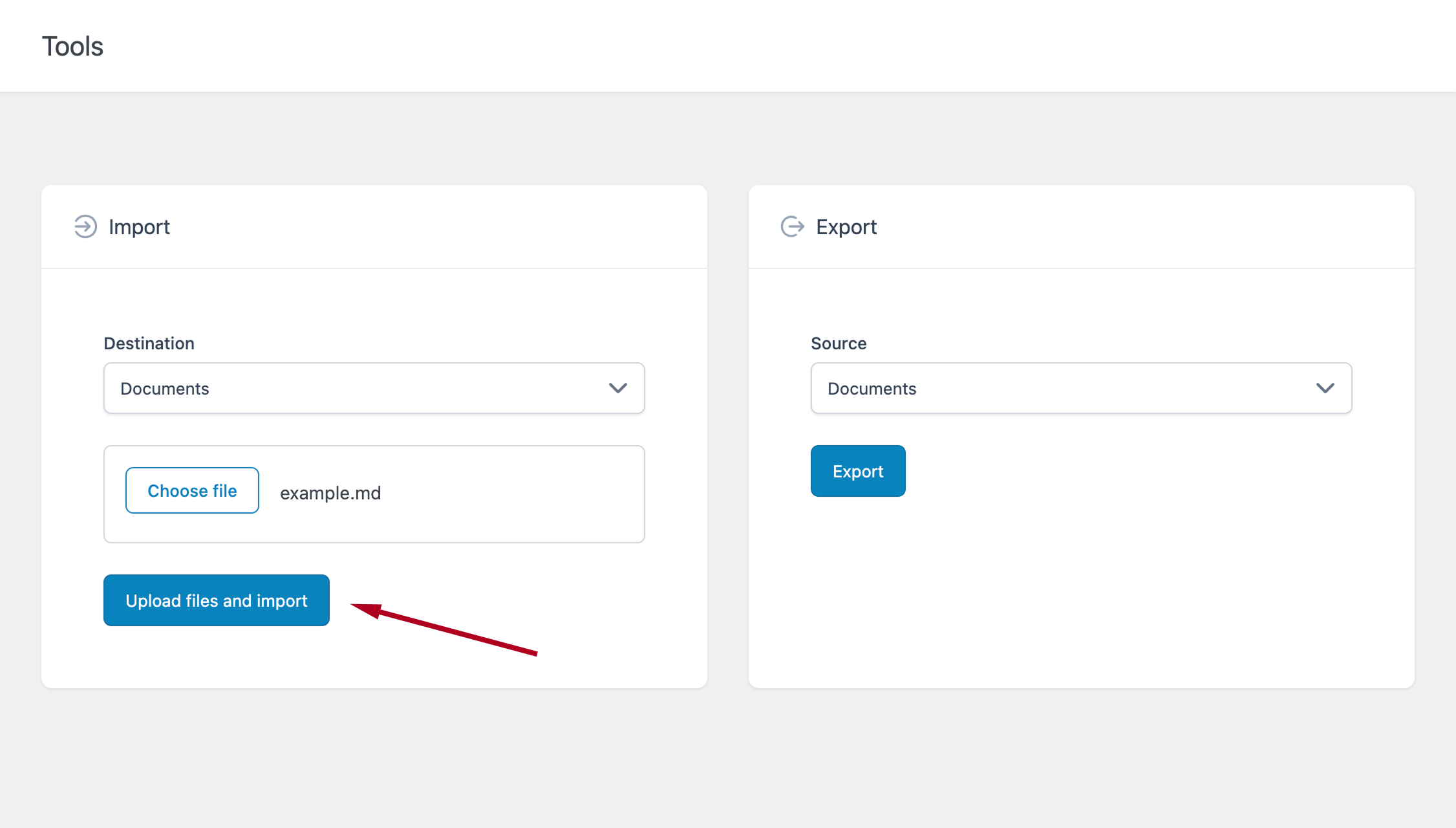Click the Choose file button
The width and height of the screenshot is (1456, 828).
click(192, 490)
